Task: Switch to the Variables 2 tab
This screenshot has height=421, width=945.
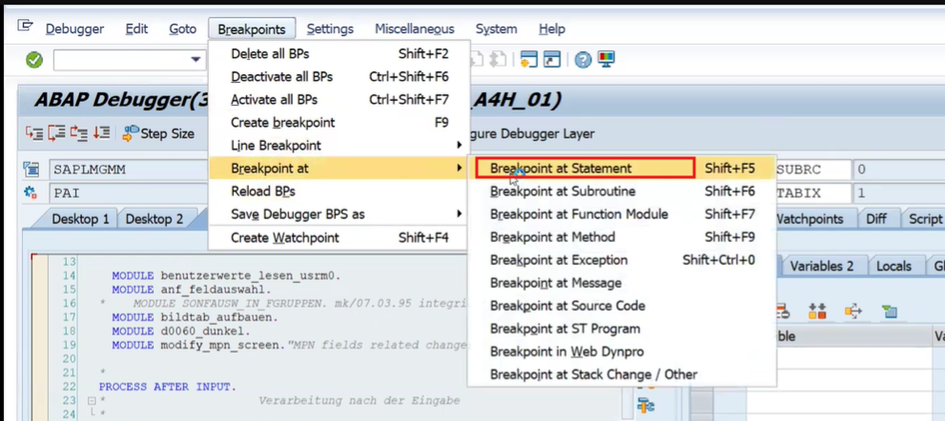Action: pos(821,266)
